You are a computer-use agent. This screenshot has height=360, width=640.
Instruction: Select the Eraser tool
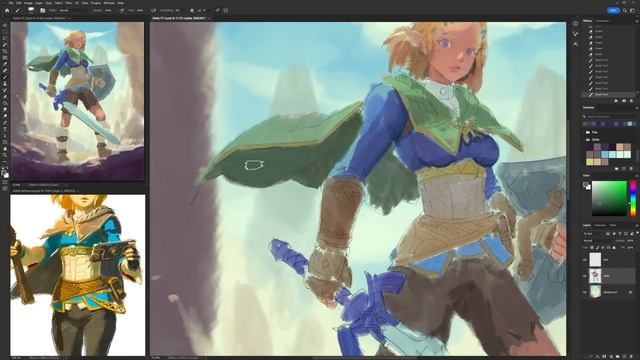click(x=5, y=97)
